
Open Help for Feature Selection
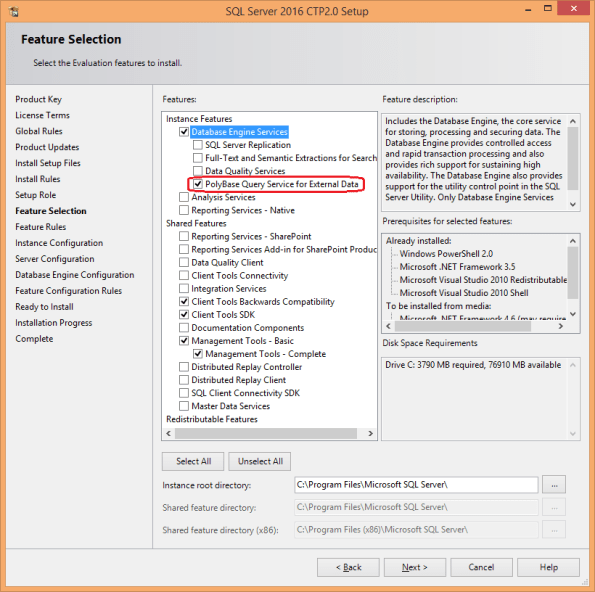pyautogui.click(x=548, y=567)
